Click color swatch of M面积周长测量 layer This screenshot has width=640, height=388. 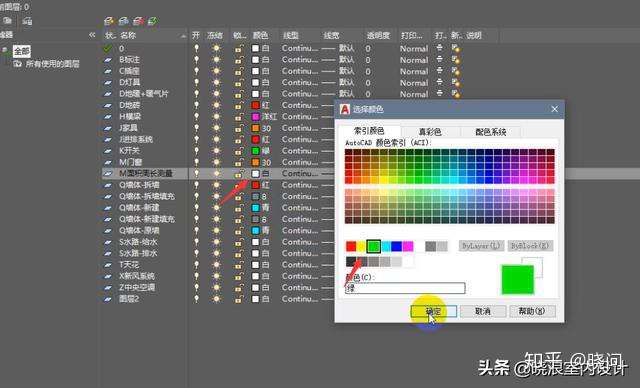pos(256,173)
